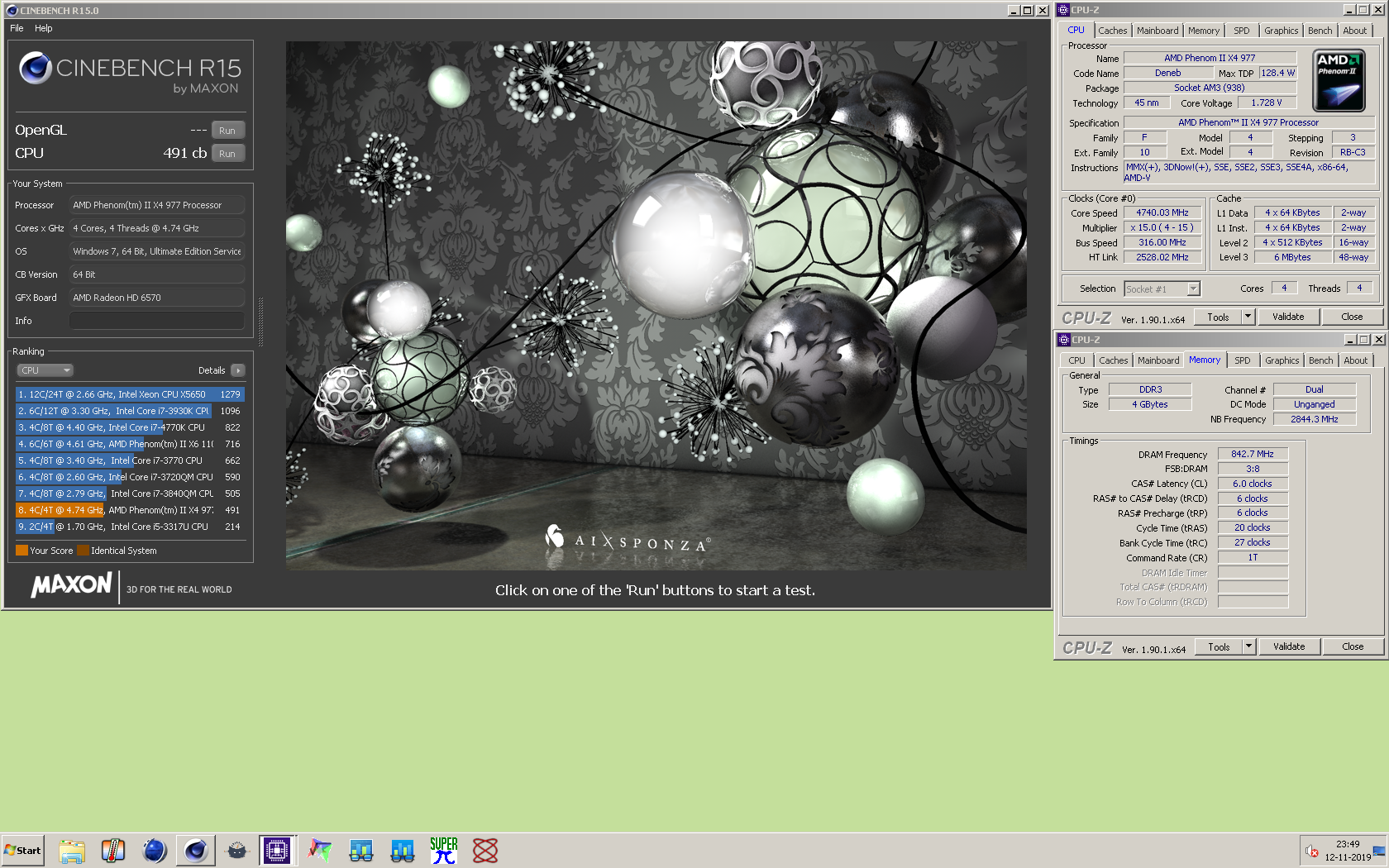
Task: Open About tab in bottom CPU-Z window
Action: [1356, 360]
